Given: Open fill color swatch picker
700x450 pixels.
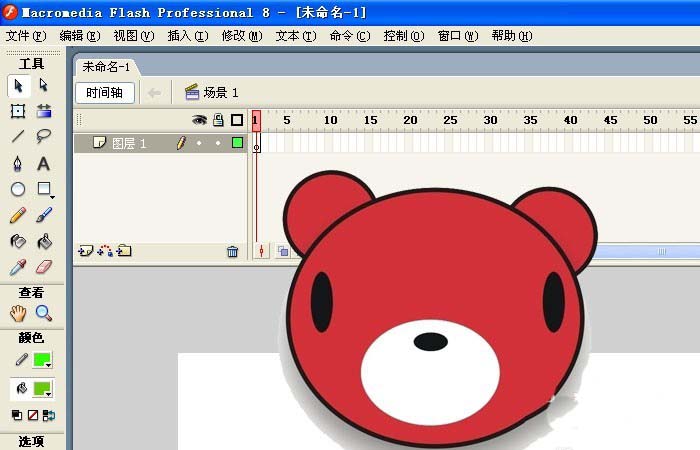Looking at the screenshot, I should pyautogui.click(x=43, y=389).
